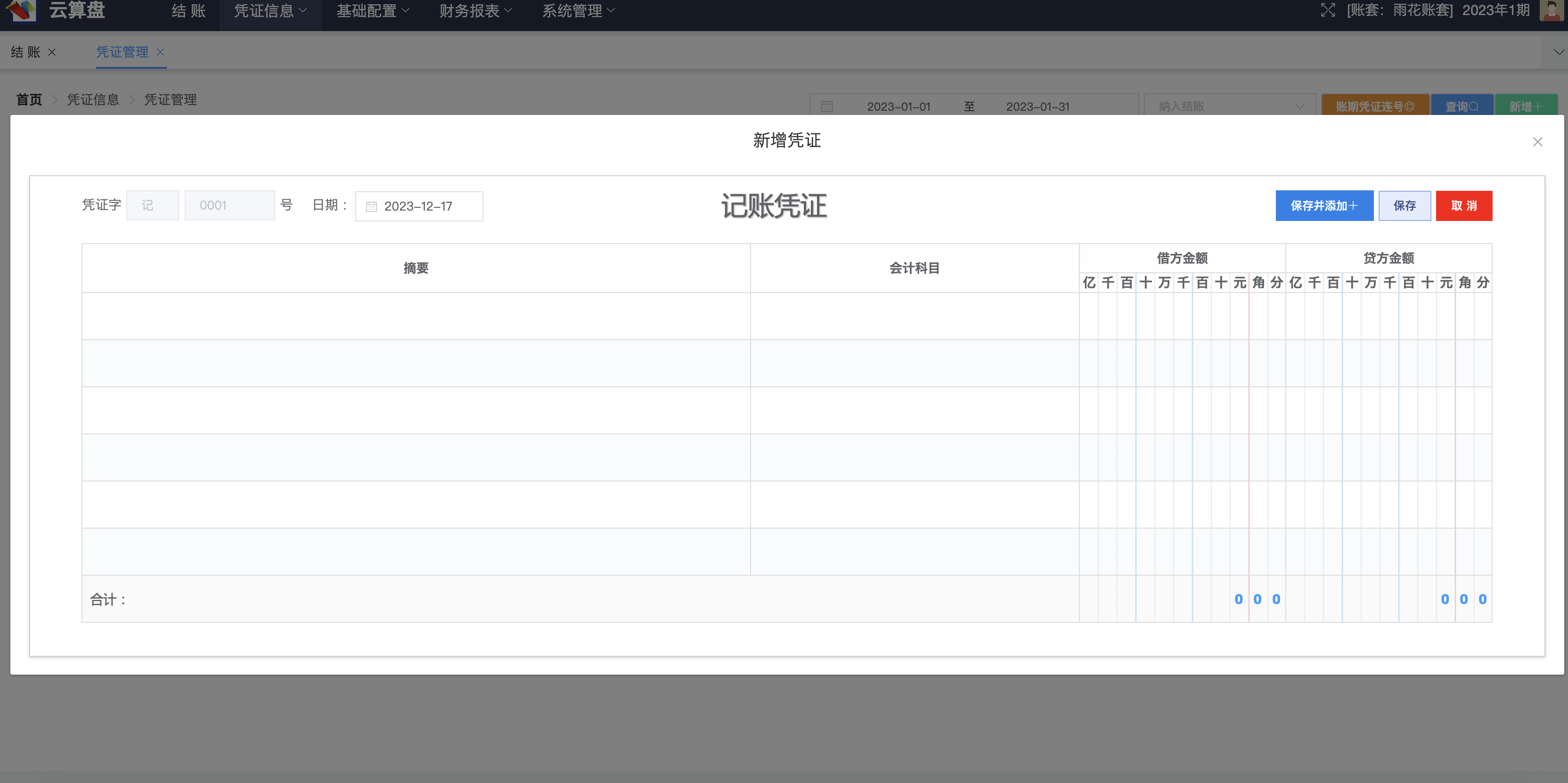Close the 新增凭证 dialog with the X icon
1568x783 pixels.
pyautogui.click(x=1537, y=142)
